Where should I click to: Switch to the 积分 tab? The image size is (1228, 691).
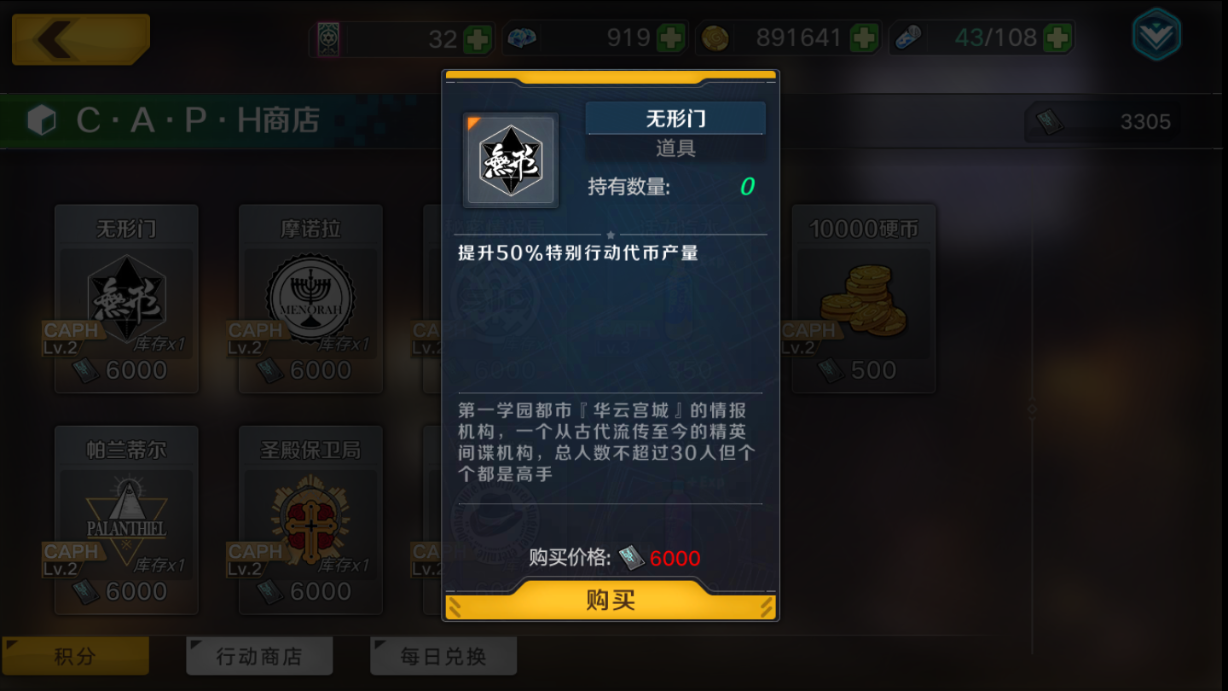pos(76,656)
